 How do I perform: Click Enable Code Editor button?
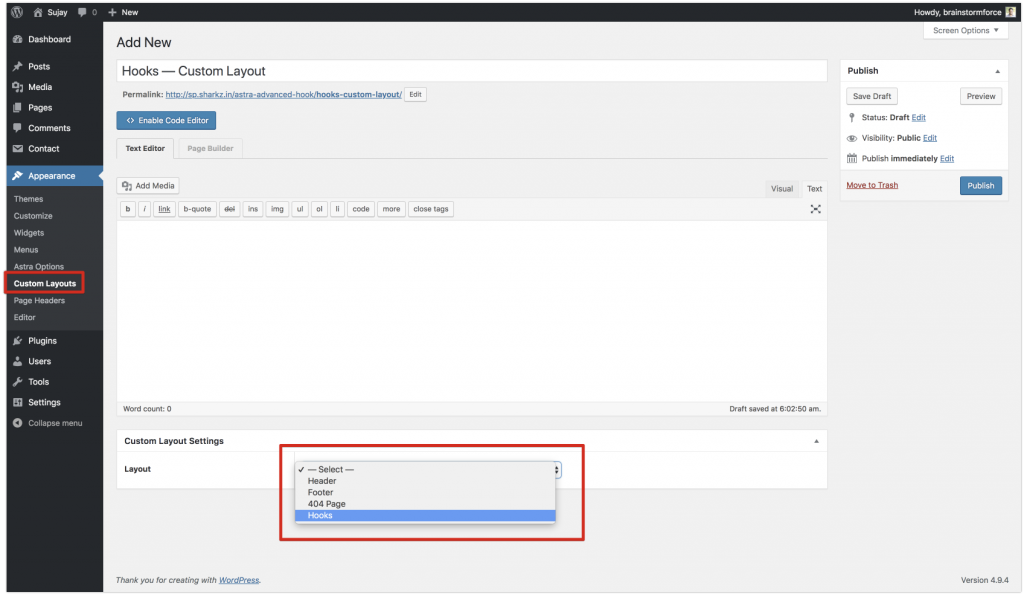(x=167, y=121)
